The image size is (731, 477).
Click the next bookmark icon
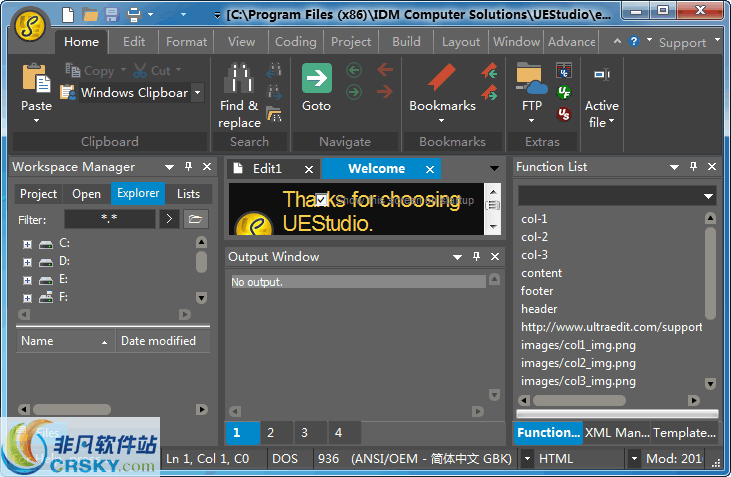[490, 92]
